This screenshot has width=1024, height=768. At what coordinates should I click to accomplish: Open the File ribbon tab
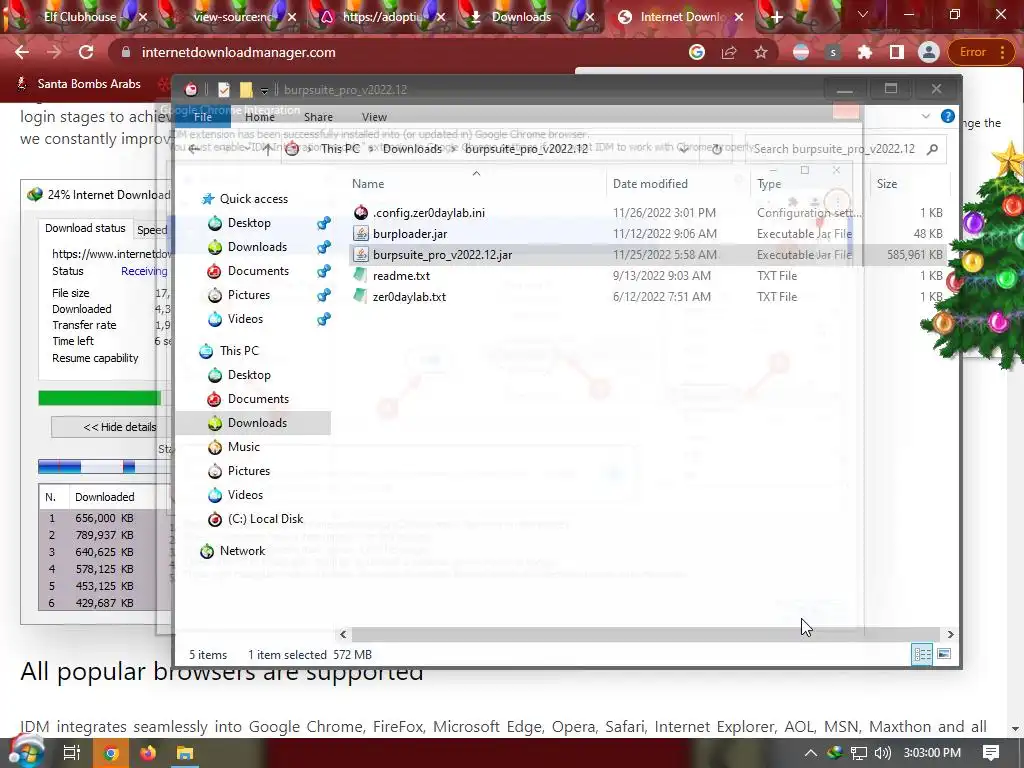[203, 117]
